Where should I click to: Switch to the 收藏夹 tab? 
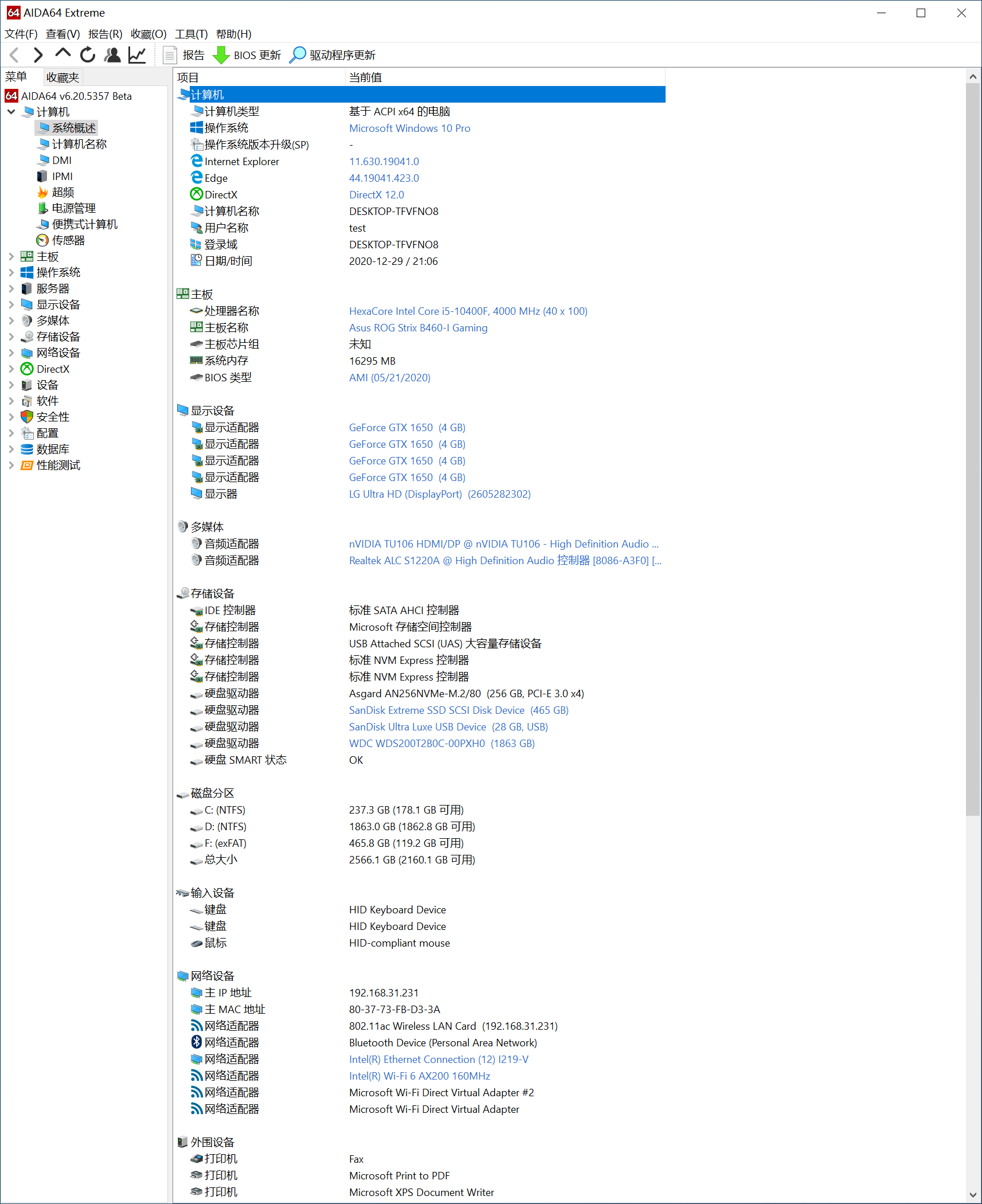click(63, 77)
